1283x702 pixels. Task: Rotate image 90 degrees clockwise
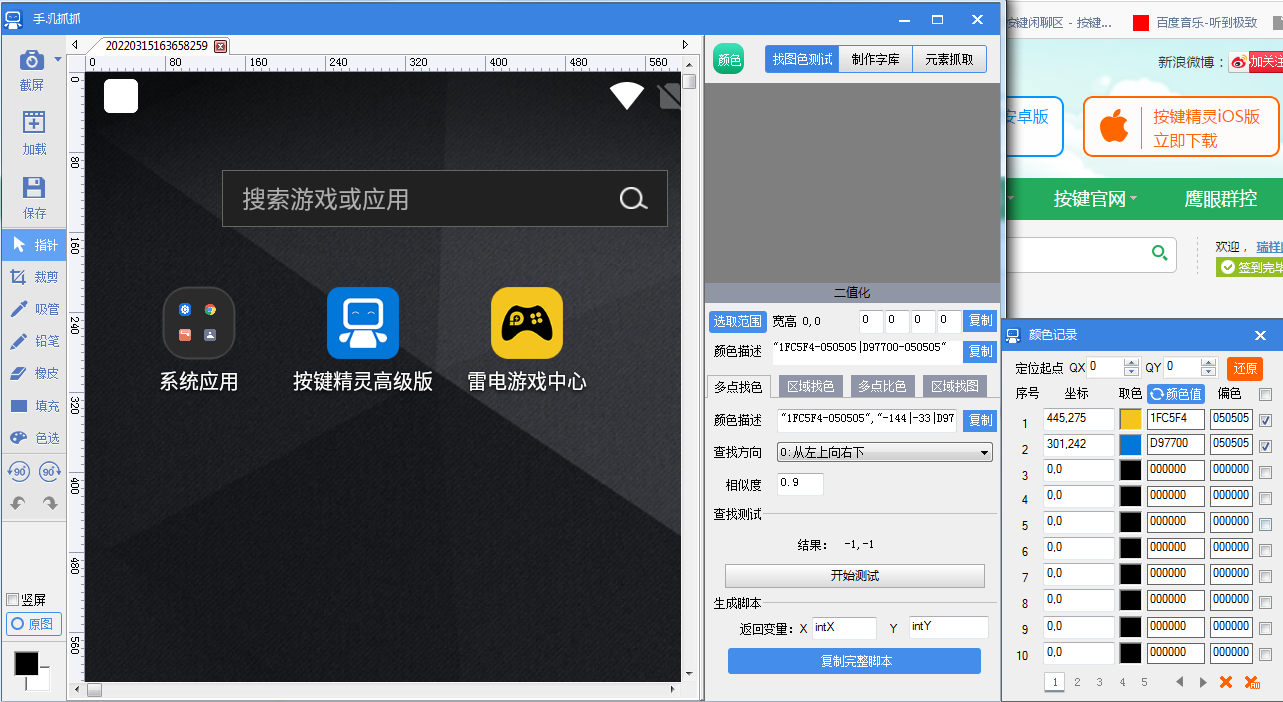point(50,472)
